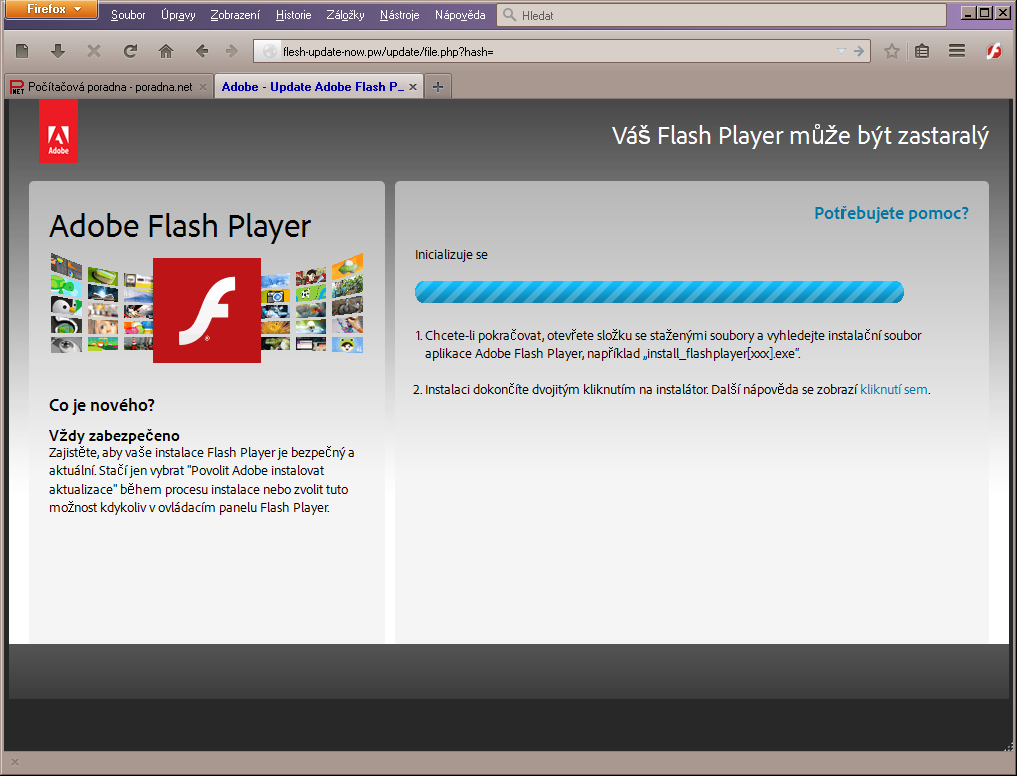
Task: Click the blue striped progress bar
Action: tap(659, 292)
